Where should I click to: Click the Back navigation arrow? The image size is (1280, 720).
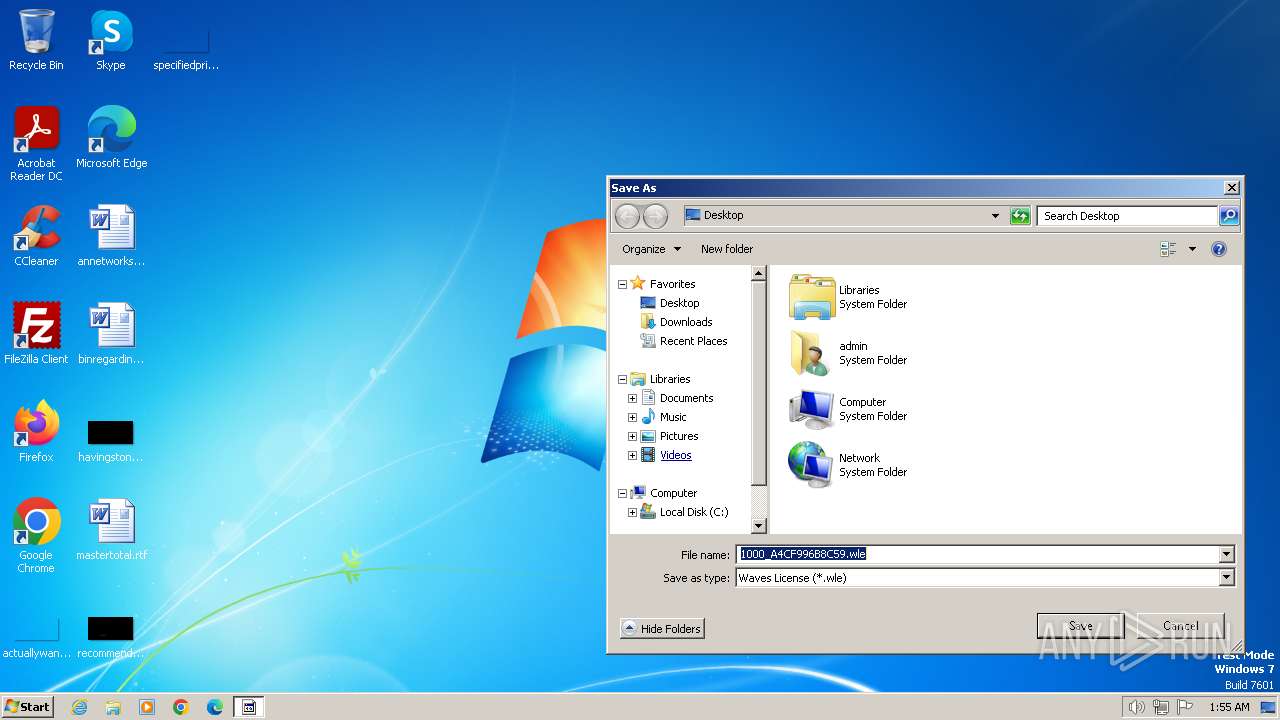[627, 215]
